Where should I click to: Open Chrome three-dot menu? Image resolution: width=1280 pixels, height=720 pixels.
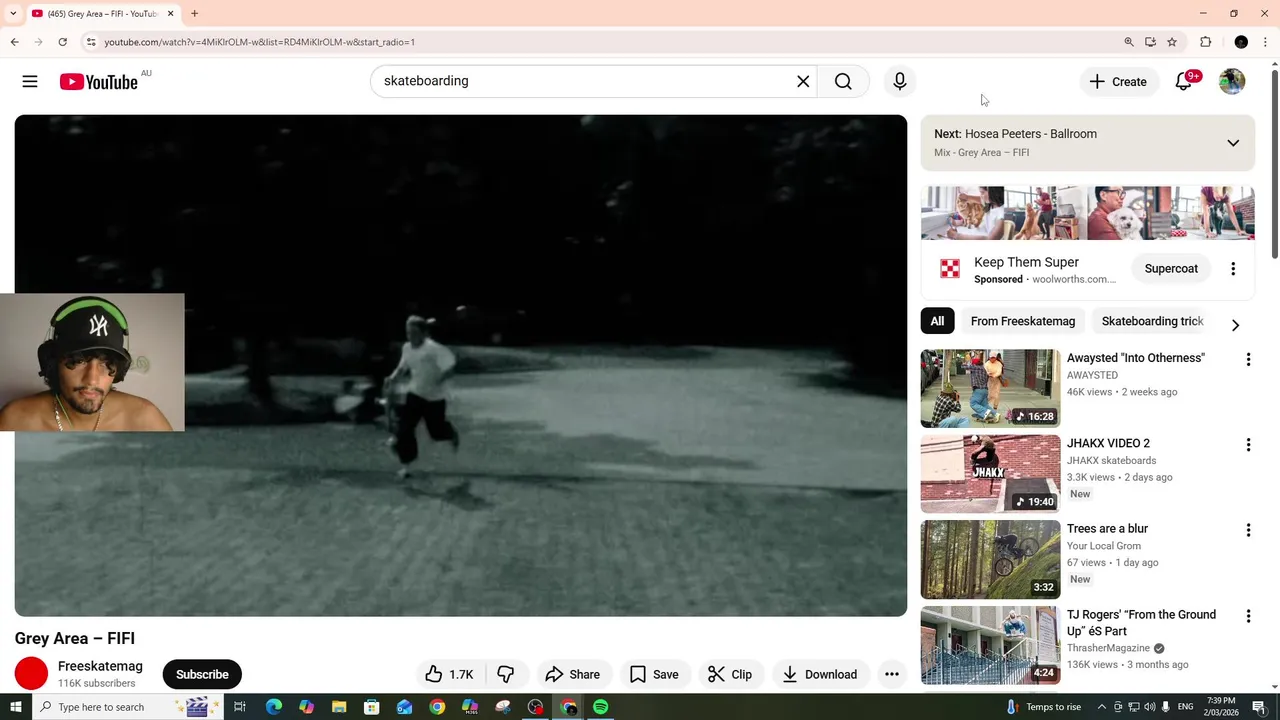[x=1265, y=42]
